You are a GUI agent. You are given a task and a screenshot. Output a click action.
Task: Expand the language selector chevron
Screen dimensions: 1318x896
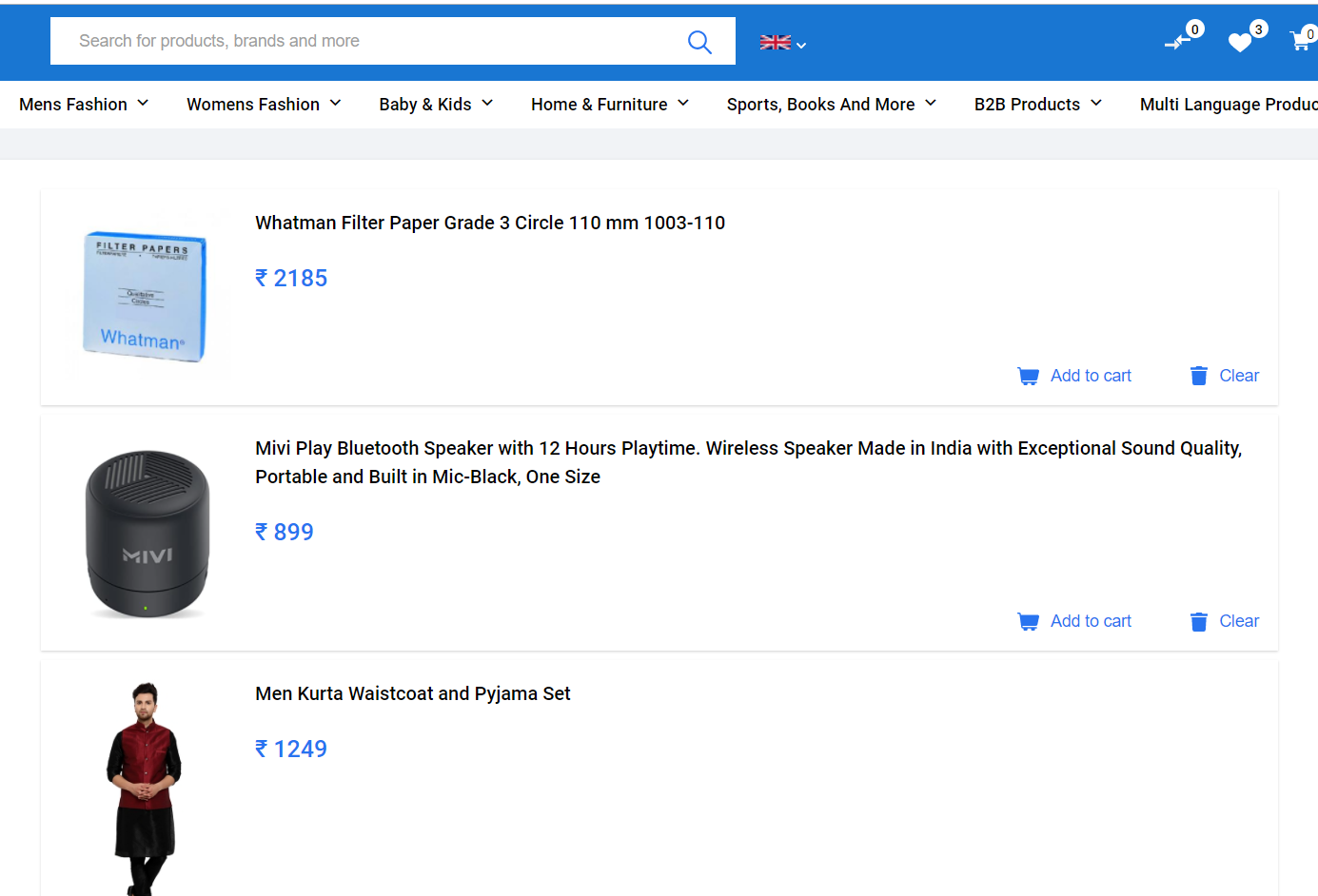click(801, 45)
